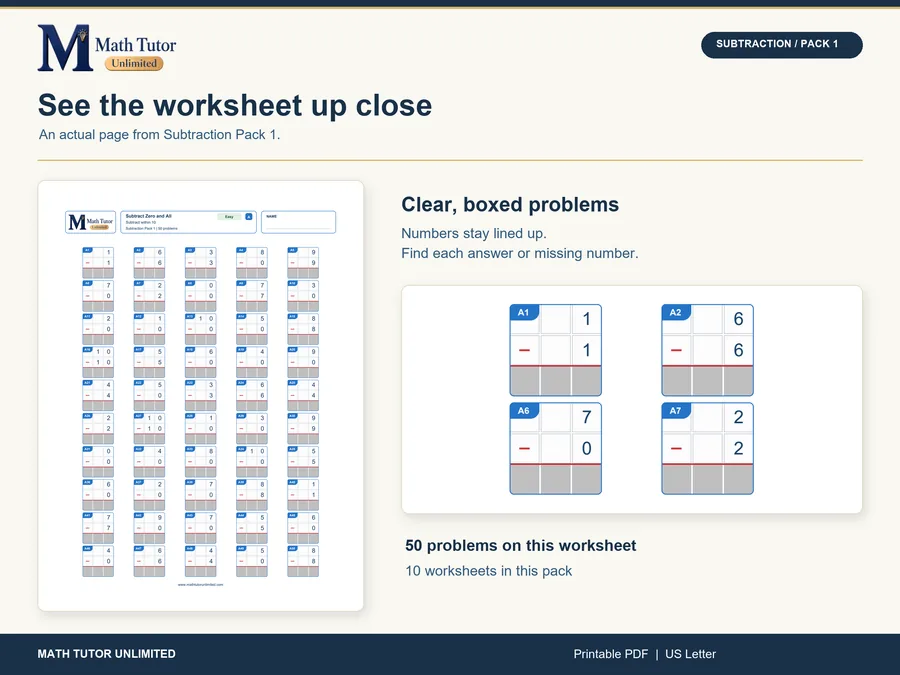Click the red minus sign in problem A1
Image resolution: width=900 pixels, height=675 pixels.
coord(524,350)
